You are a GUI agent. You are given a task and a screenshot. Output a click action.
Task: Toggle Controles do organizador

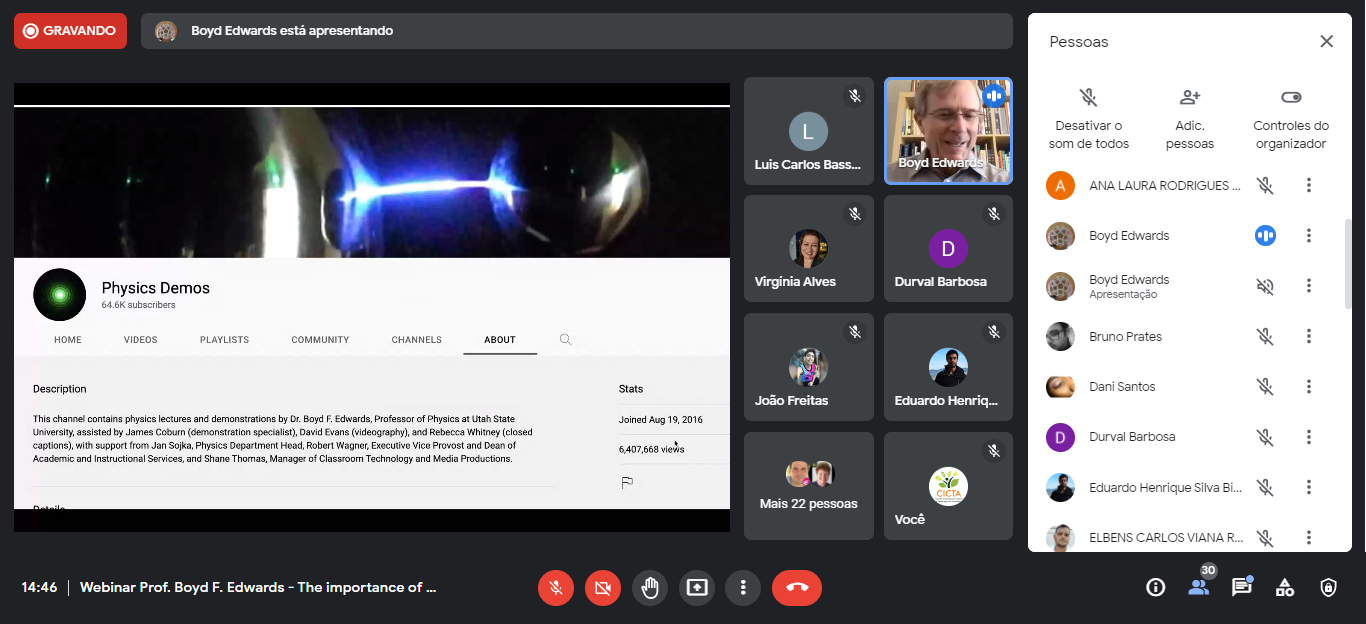[x=1291, y=119]
